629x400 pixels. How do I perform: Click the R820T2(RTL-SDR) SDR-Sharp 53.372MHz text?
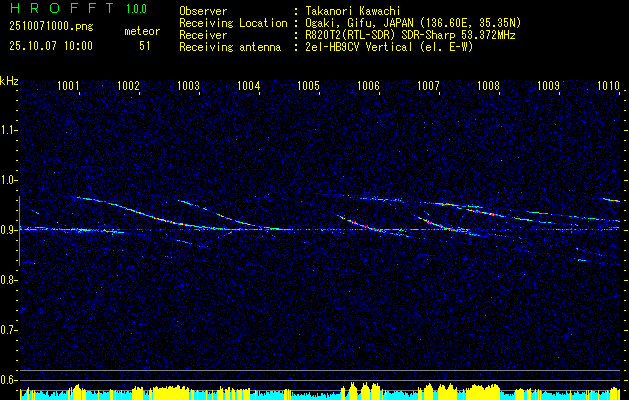click(x=410, y=35)
